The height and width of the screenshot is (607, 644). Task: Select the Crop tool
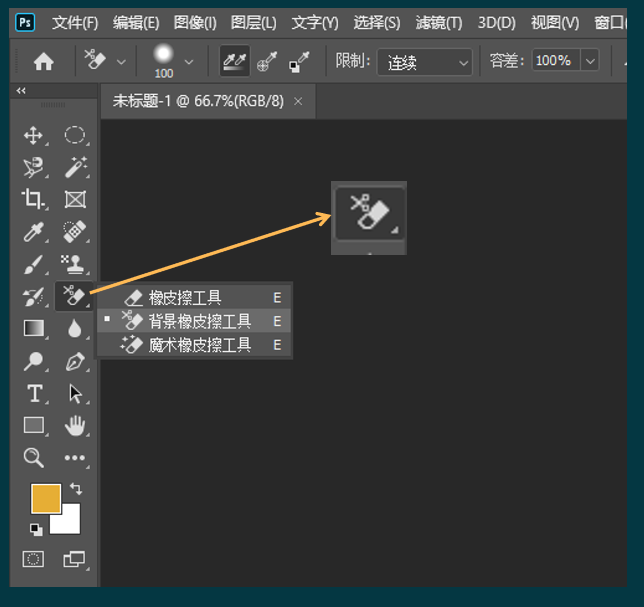point(34,199)
